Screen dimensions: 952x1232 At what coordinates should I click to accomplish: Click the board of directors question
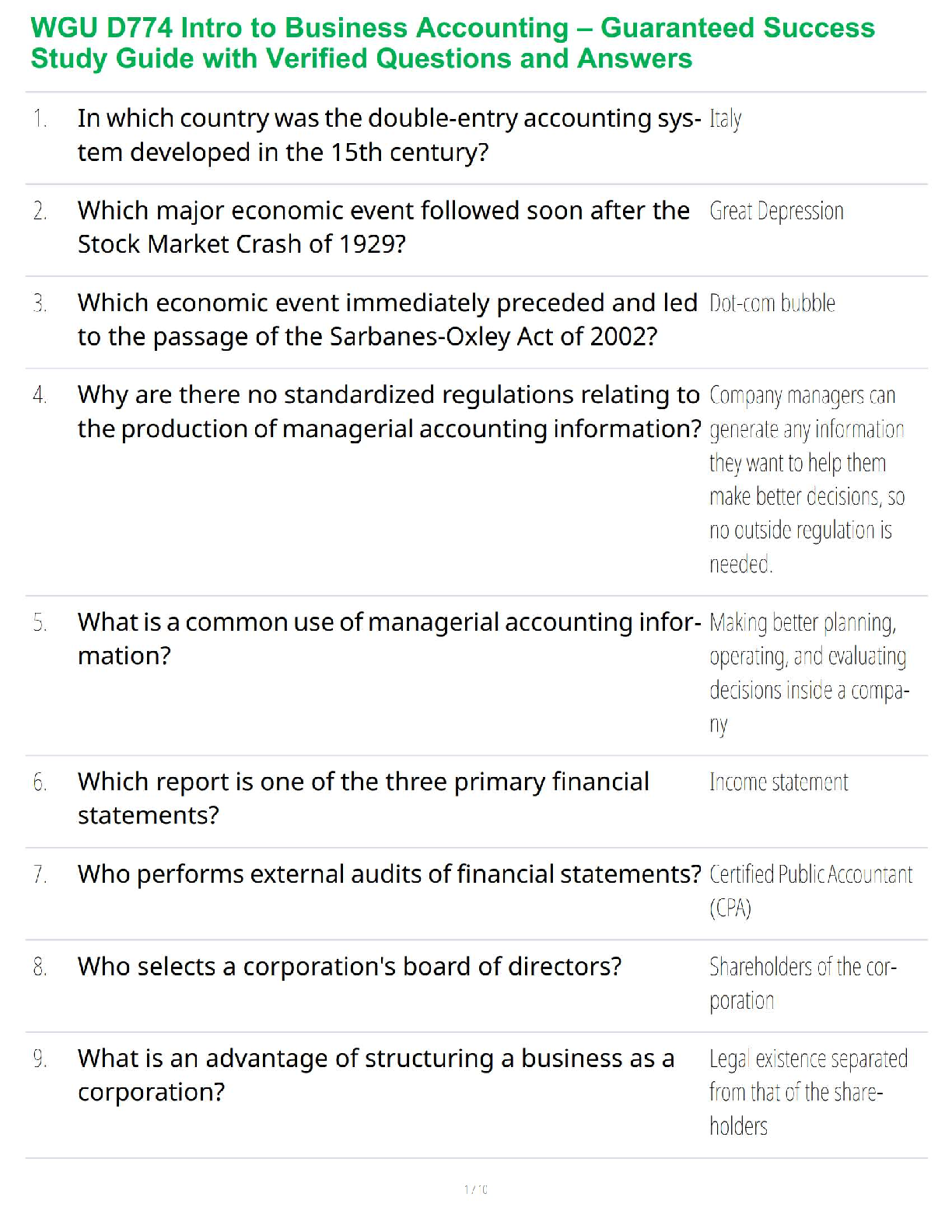[349, 967]
